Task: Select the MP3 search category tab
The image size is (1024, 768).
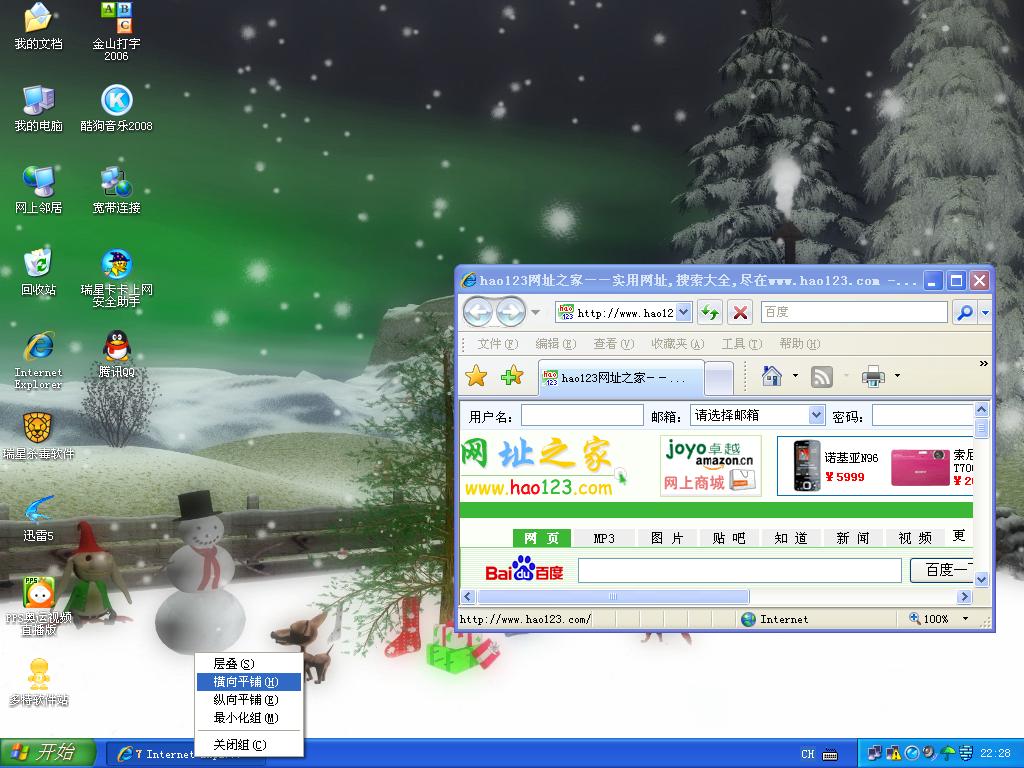Action: (x=603, y=537)
